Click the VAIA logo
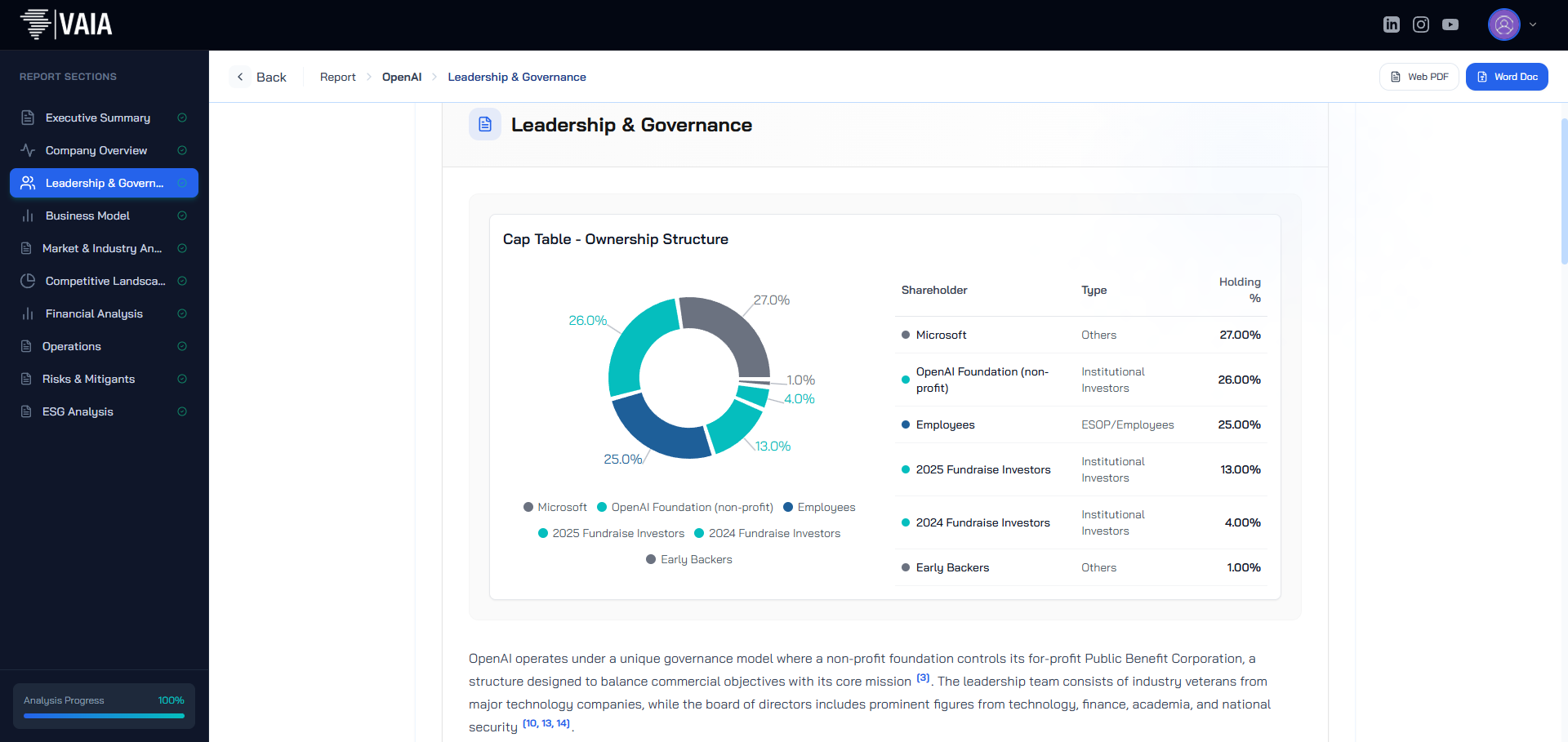 pyautogui.click(x=66, y=24)
